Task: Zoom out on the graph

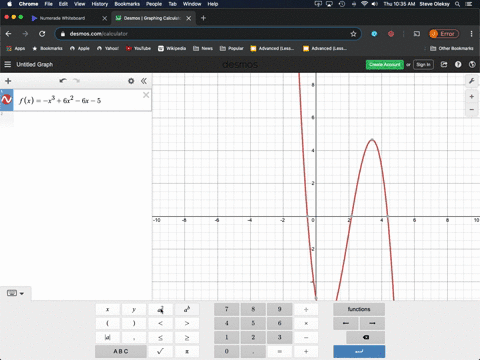Action: 472,109
